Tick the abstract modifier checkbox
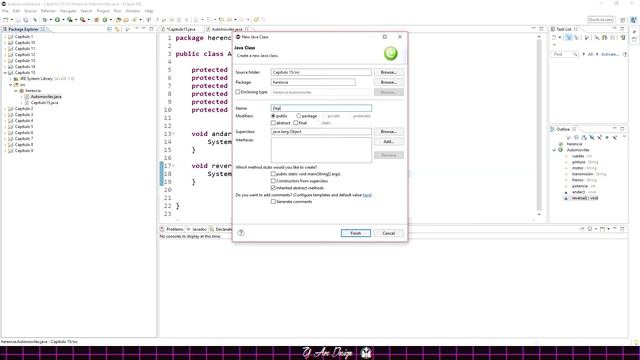 [273, 123]
